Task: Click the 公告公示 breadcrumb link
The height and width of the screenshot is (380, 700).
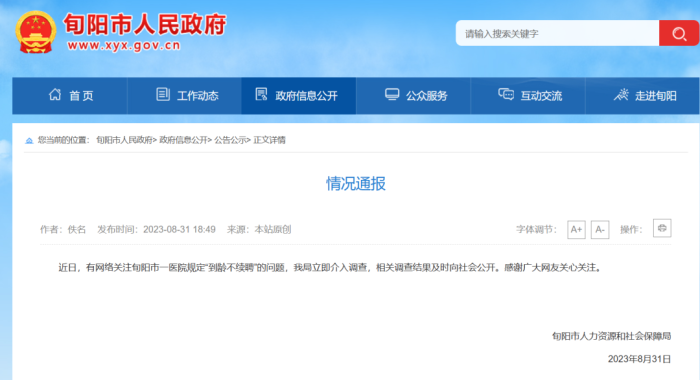Action: click(230, 140)
